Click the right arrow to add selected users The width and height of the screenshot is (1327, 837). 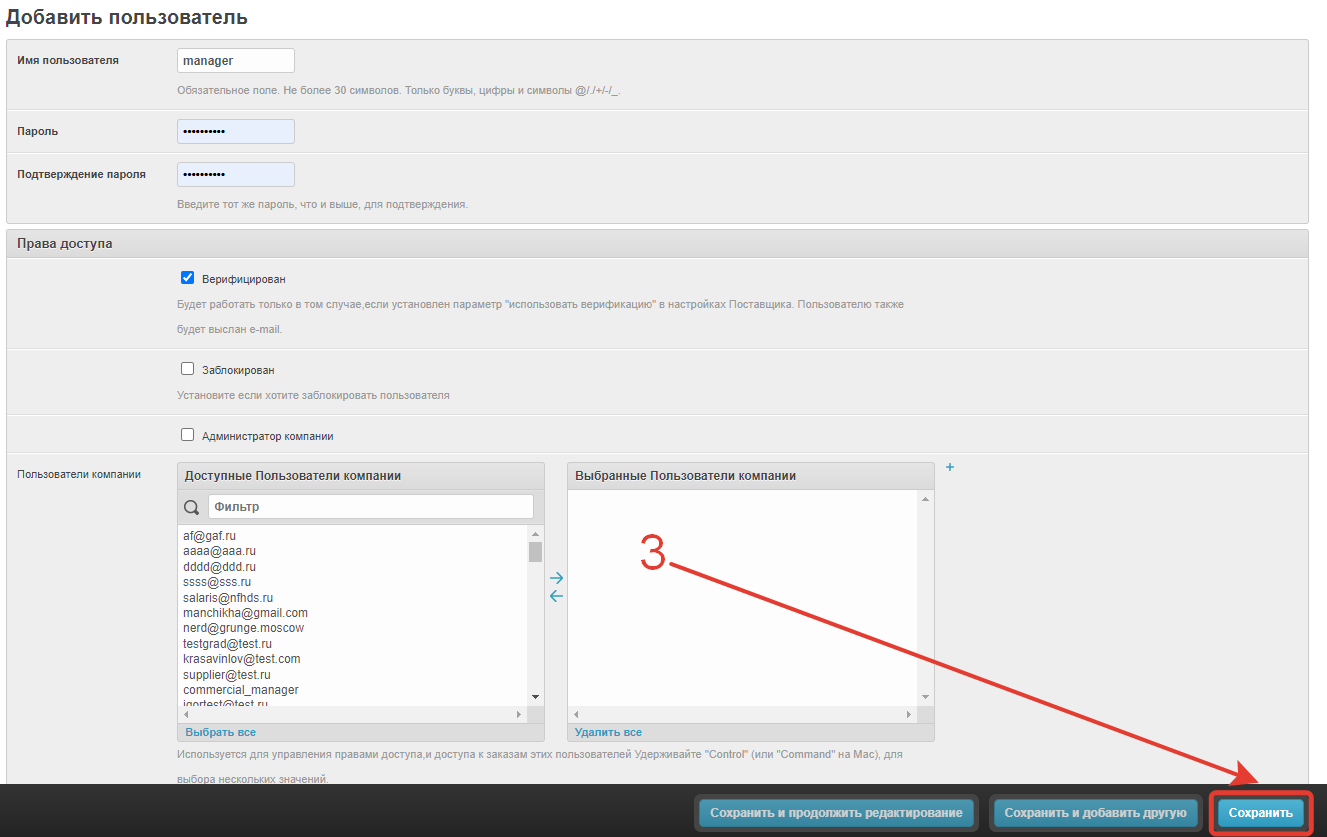pyautogui.click(x=557, y=578)
